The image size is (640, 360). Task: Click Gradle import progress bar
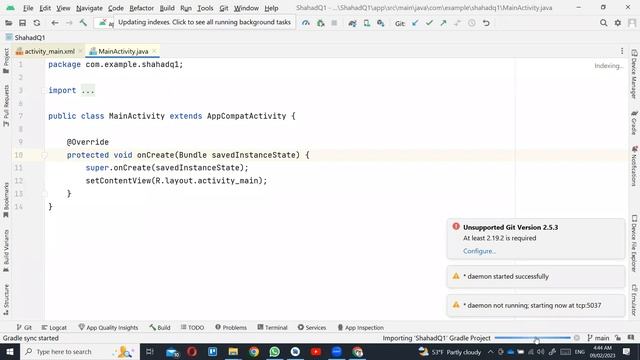tap(532, 338)
